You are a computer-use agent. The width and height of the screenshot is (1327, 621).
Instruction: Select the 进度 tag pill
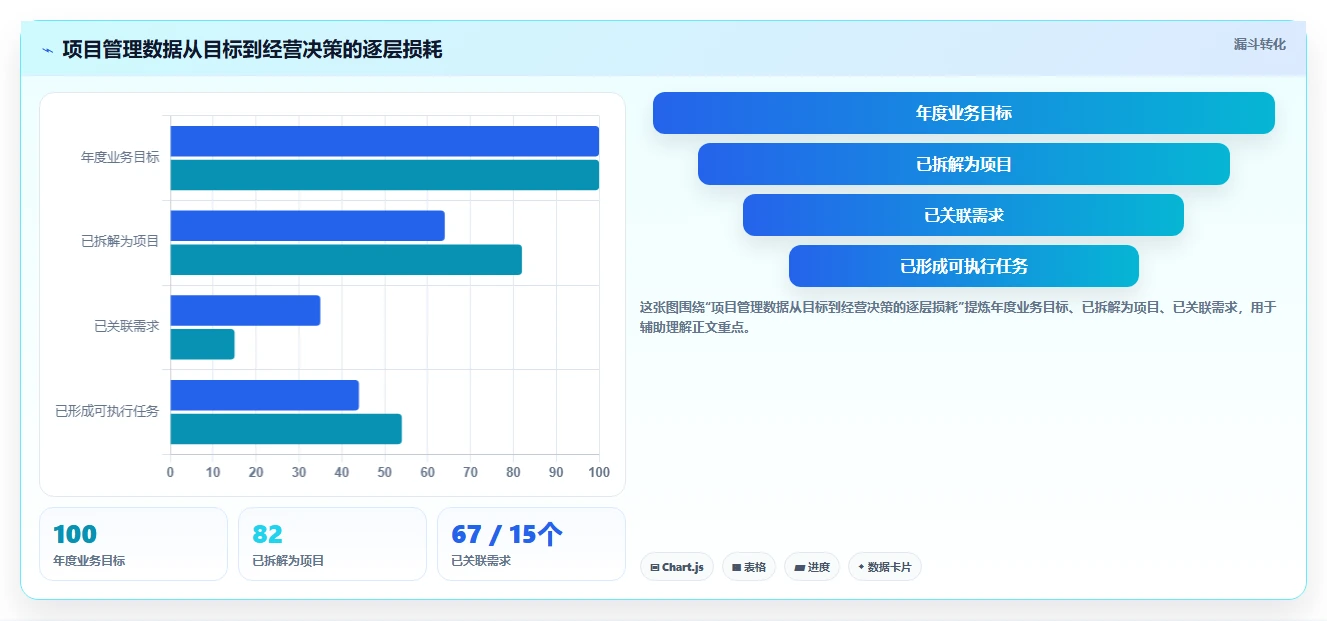pos(812,567)
